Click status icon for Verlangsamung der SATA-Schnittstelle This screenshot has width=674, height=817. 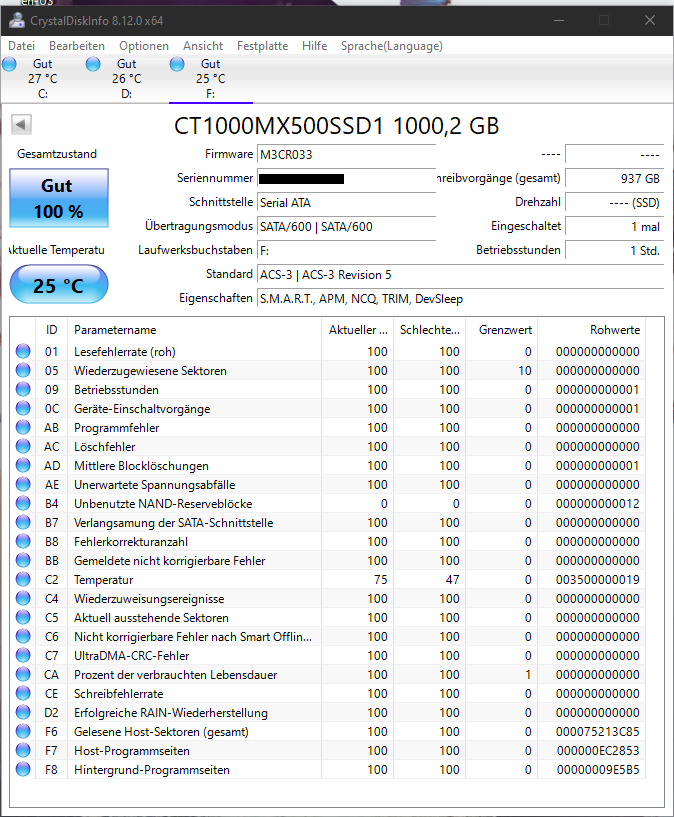point(23,523)
